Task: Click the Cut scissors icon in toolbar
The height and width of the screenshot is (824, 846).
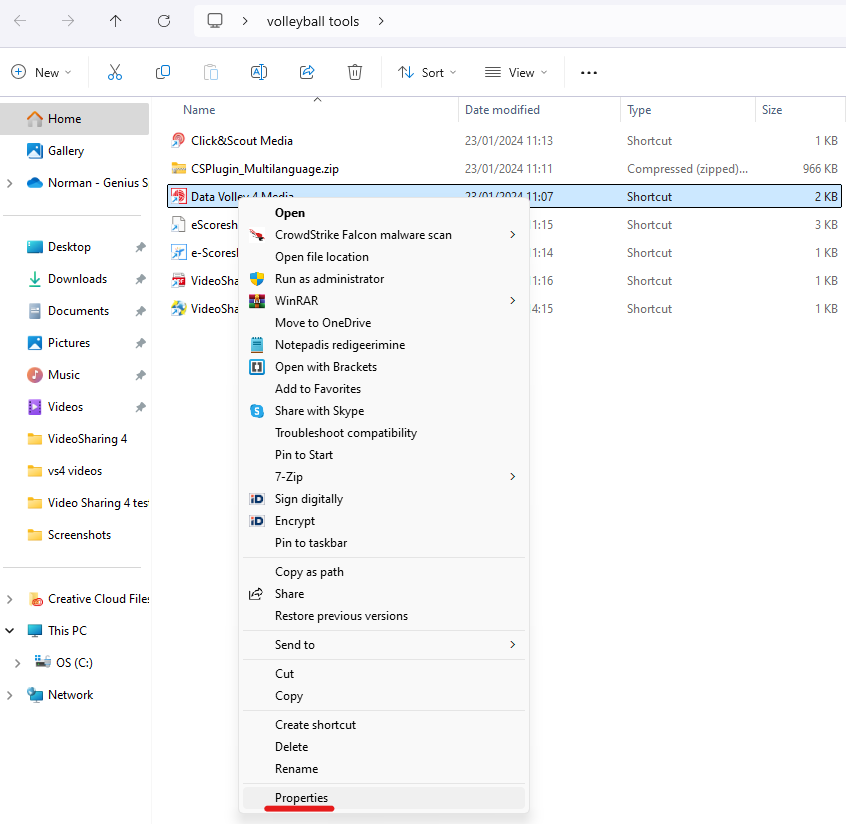Action: 115,72
